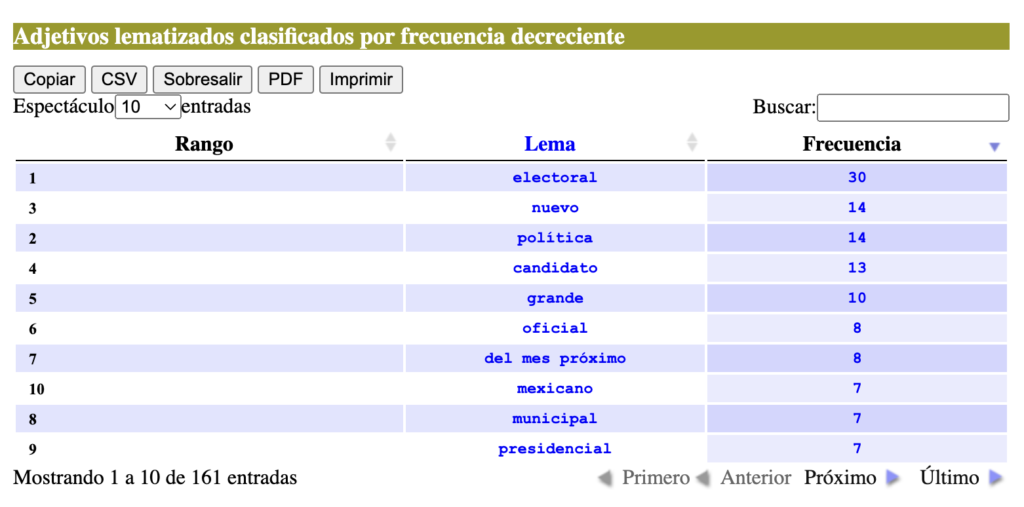The height and width of the screenshot is (507, 1024).
Task: Focus the Buscar search field
Action: point(913,108)
